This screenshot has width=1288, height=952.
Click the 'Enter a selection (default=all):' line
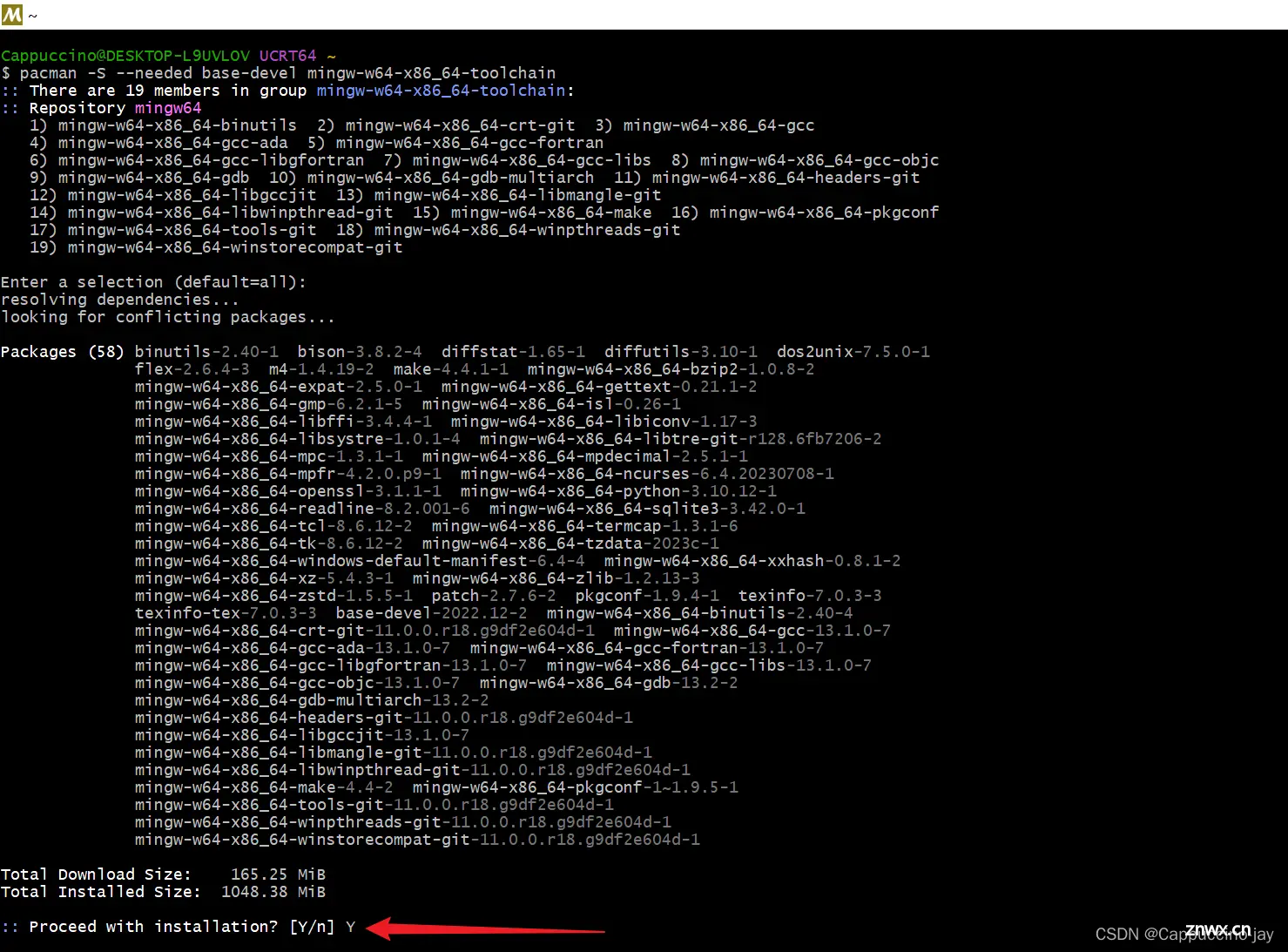coord(154,282)
